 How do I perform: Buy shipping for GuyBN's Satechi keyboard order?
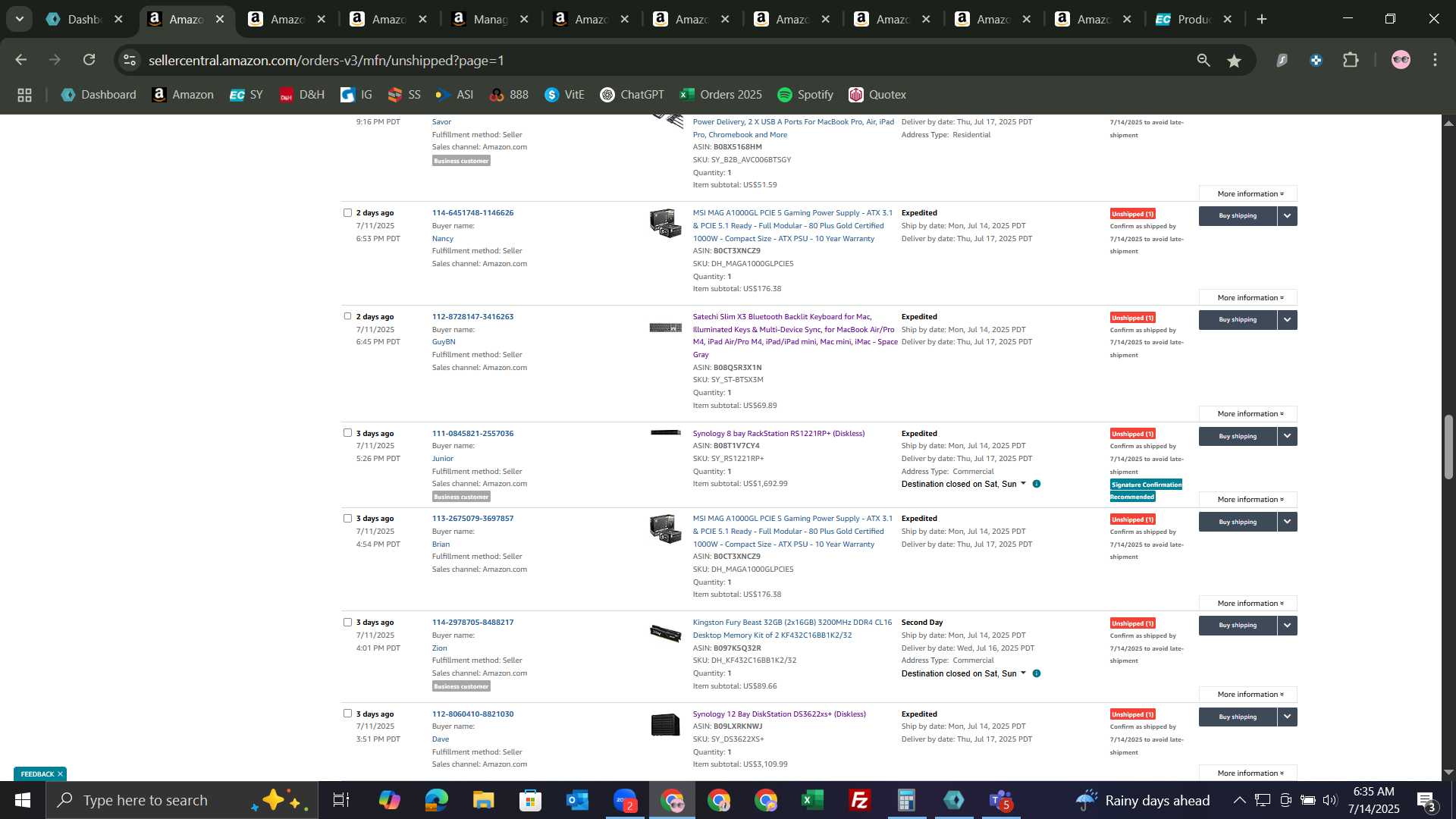[1238, 320]
